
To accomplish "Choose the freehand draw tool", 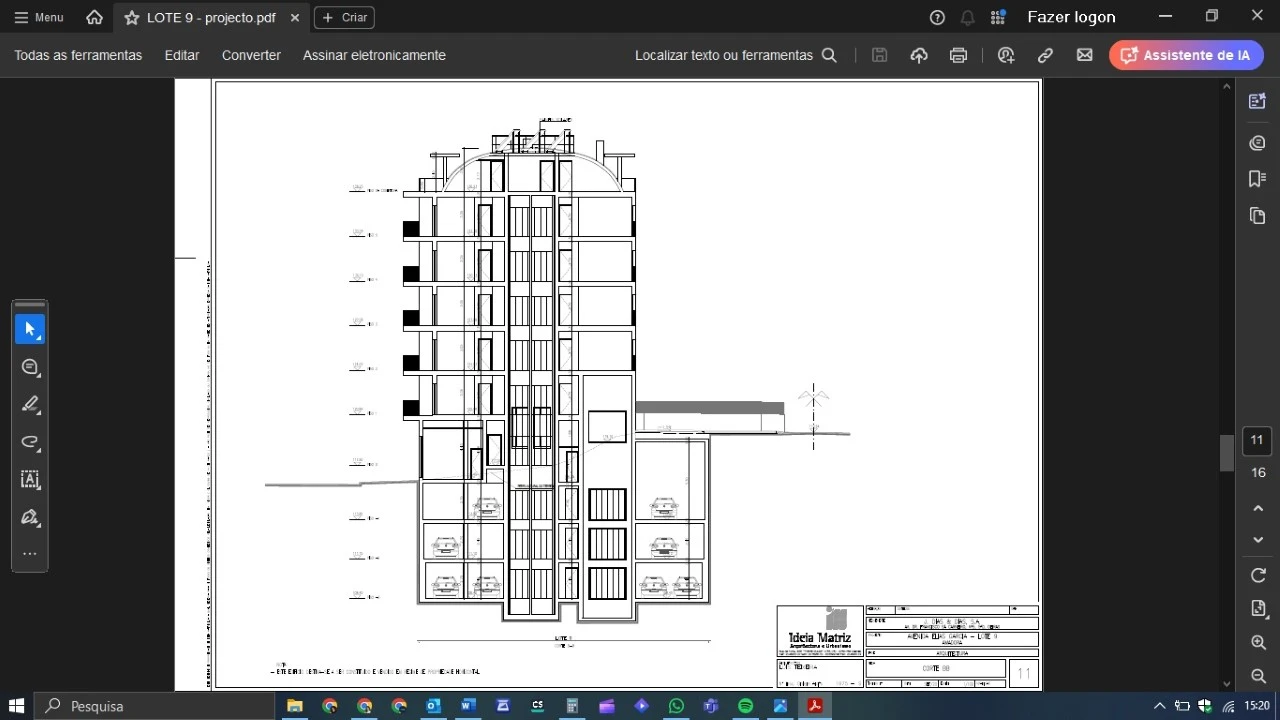I will [30, 442].
